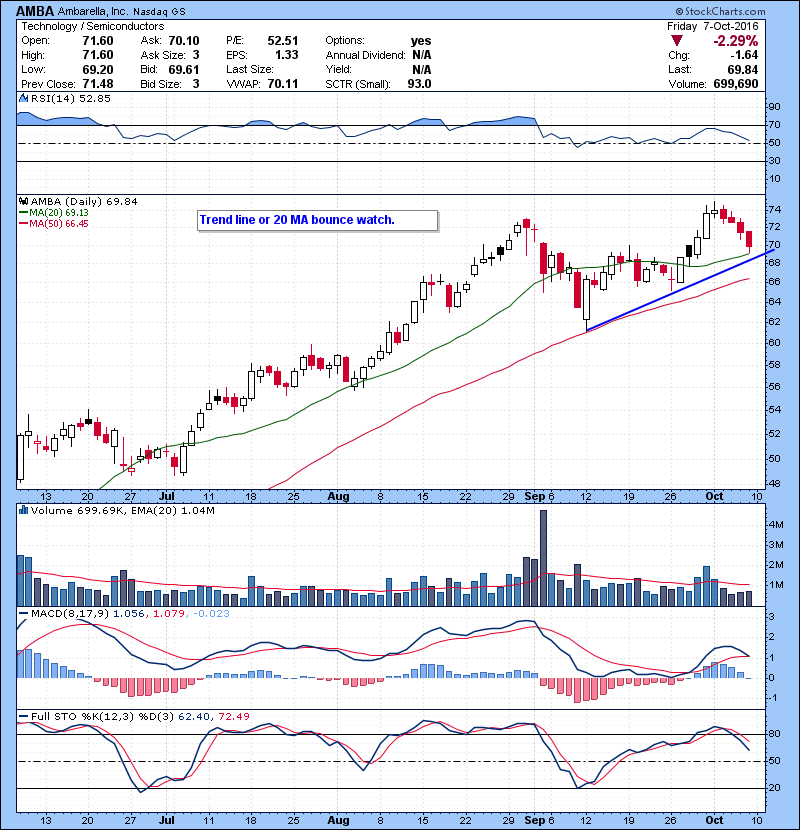Click the Options value 'yes'

tap(421, 41)
